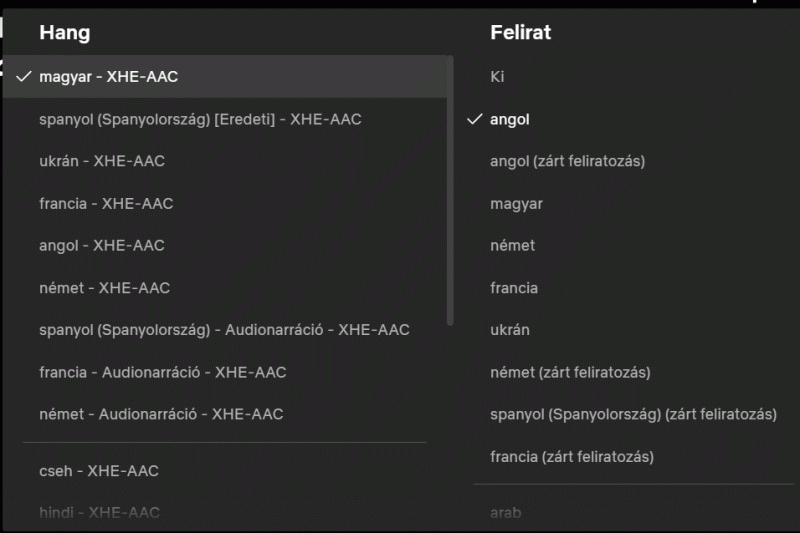This screenshot has width=800, height=533.
Task: Pick német - XHE-AAC audio option
Action: point(104,287)
